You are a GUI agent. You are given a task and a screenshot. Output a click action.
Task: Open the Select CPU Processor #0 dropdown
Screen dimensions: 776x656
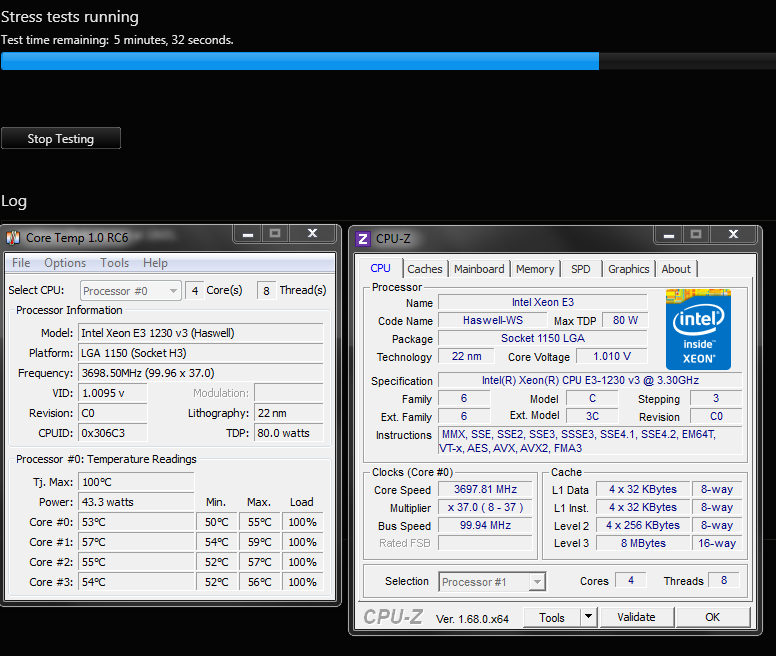[x=131, y=291]
